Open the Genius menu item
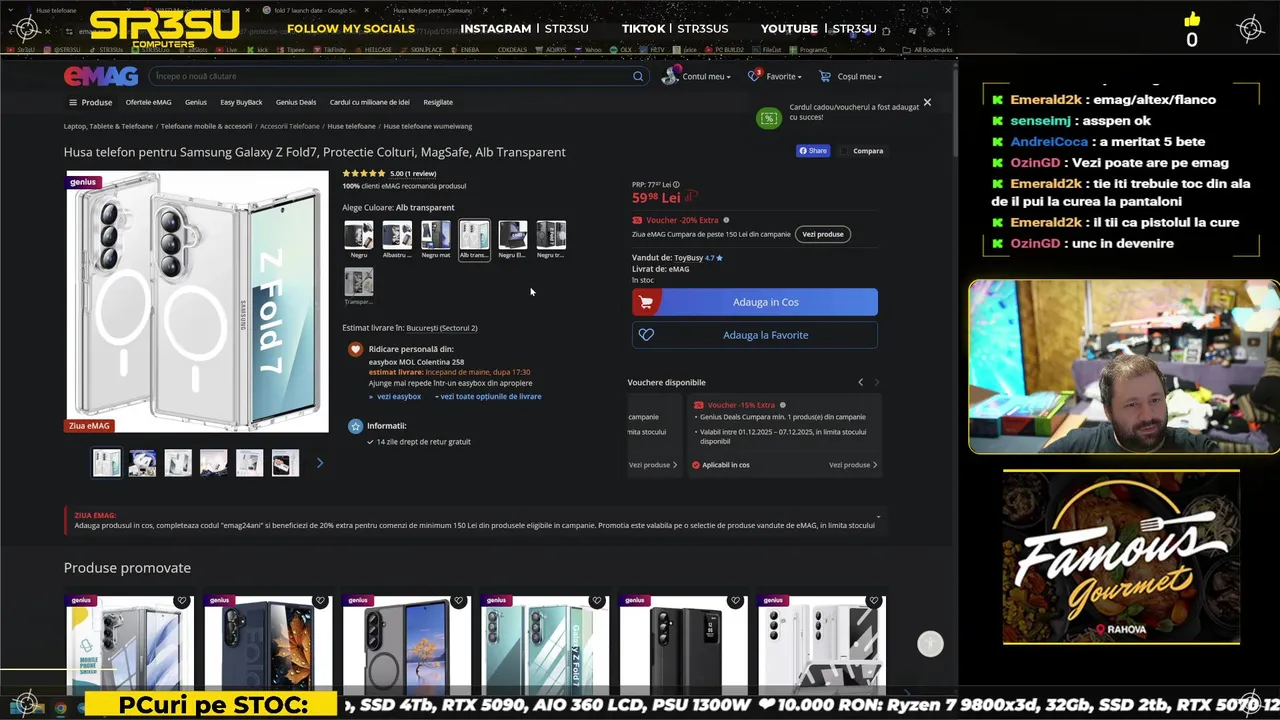 click(x=196, y=102)
